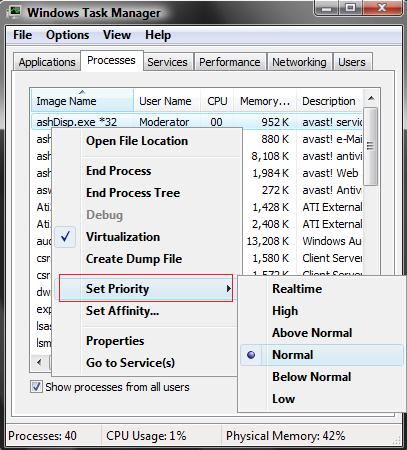Toggle the Virtualization checkmark item
Screen dimensions: 407x450
(123, 237)
